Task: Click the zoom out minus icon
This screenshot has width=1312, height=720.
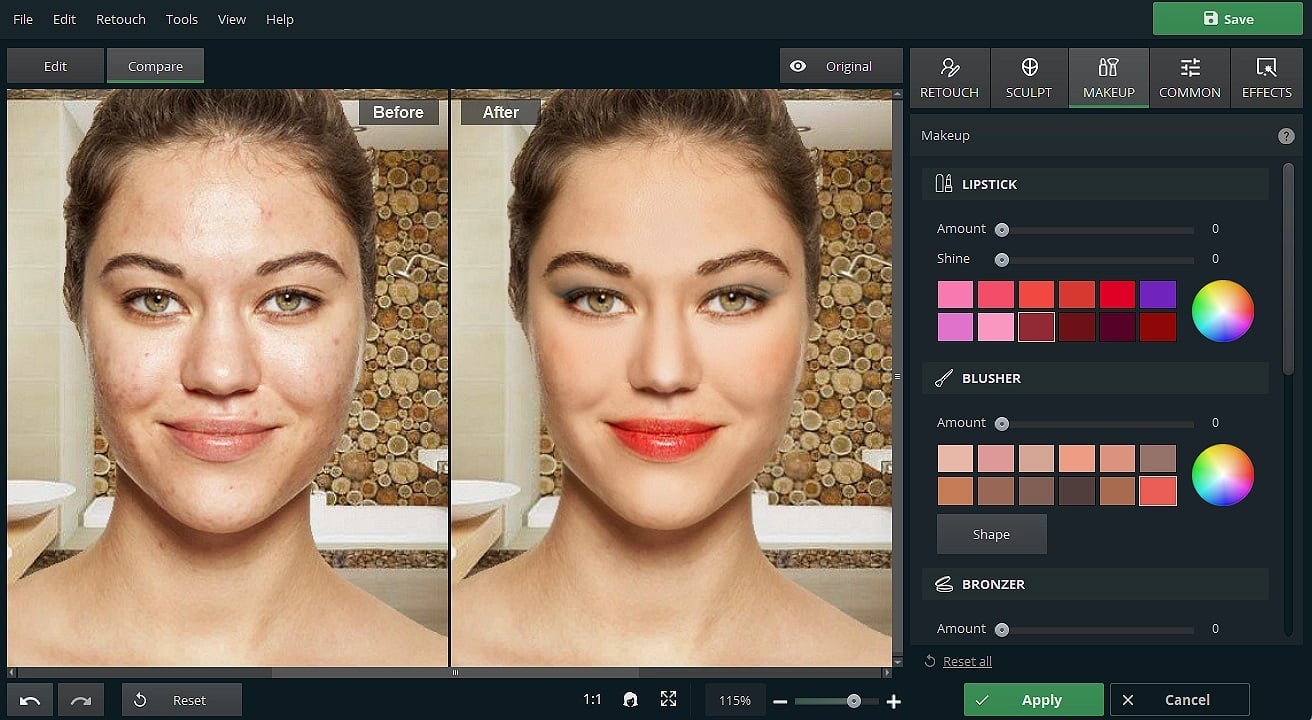Action: click(x=780, y=701)
